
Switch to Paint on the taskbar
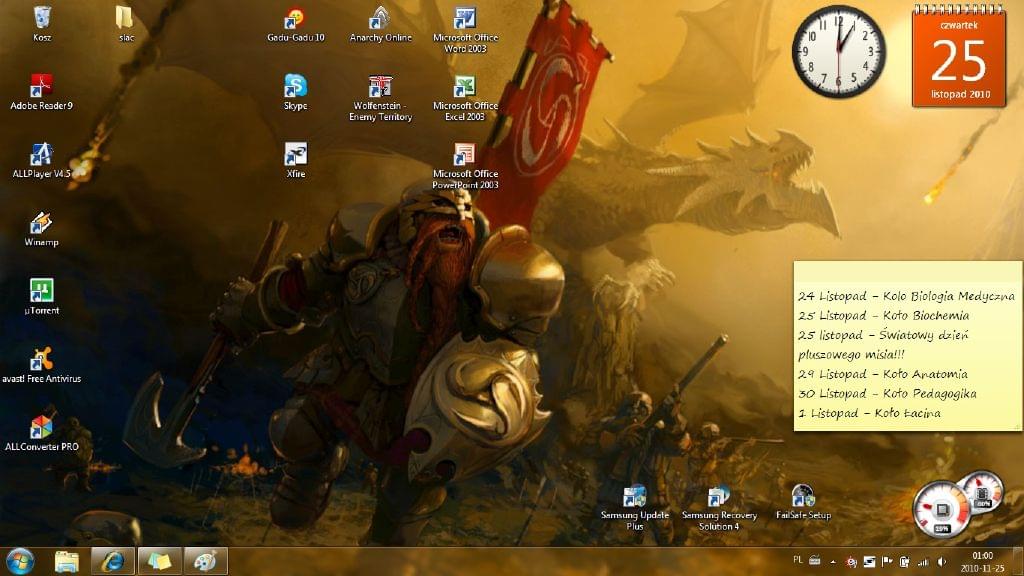(206, 561)
